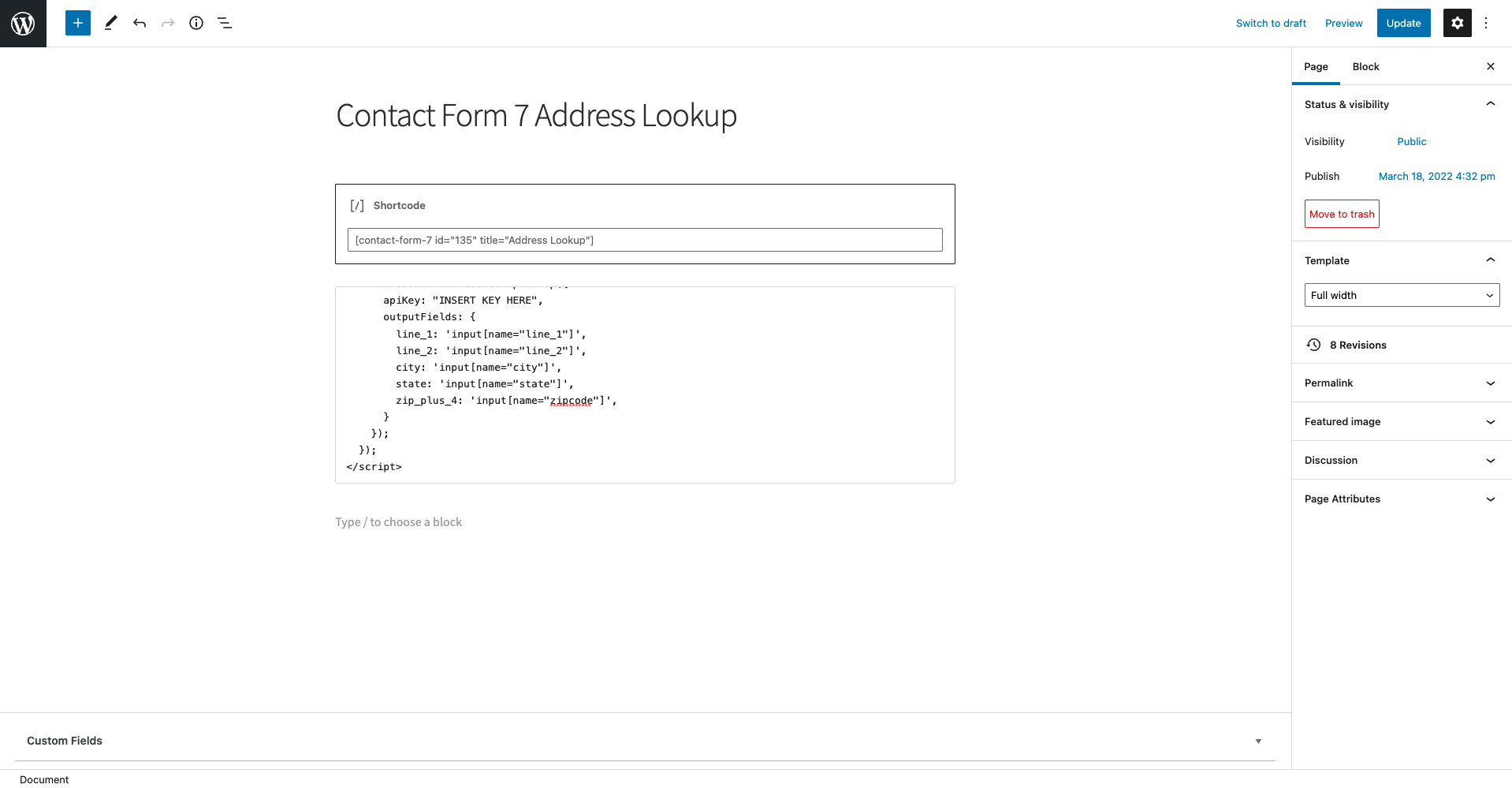Screen dimensions: 1512x788
Task: Redo the last change
Action: 168,23
